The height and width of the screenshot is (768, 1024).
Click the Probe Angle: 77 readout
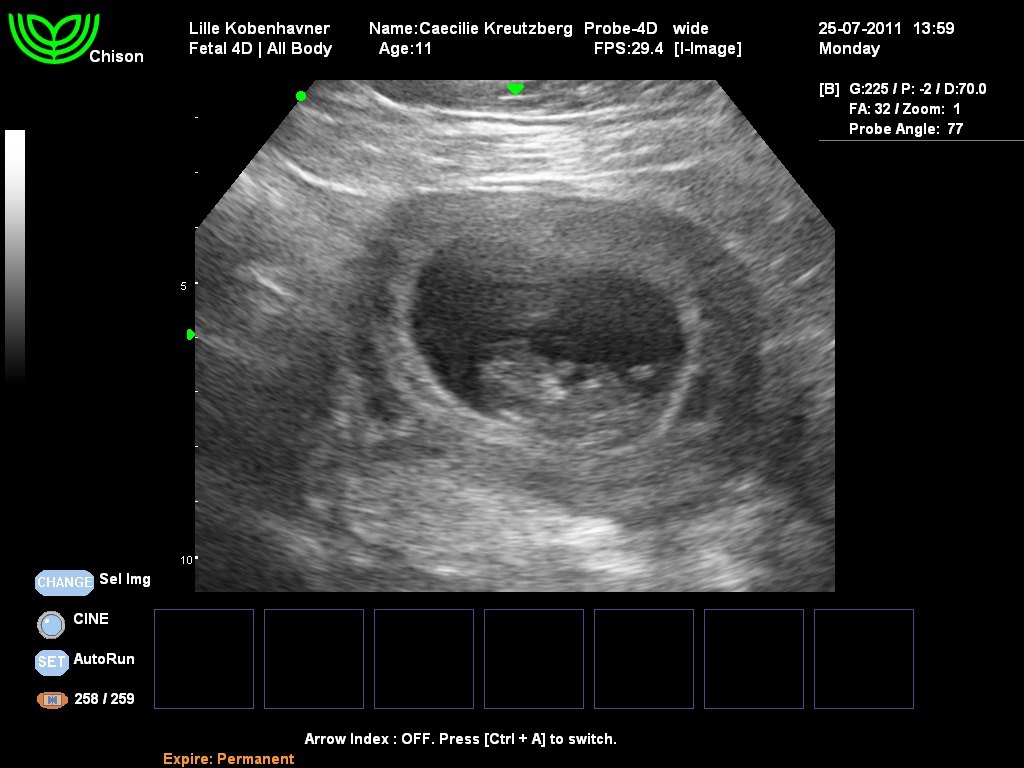(x=905, y=129)
